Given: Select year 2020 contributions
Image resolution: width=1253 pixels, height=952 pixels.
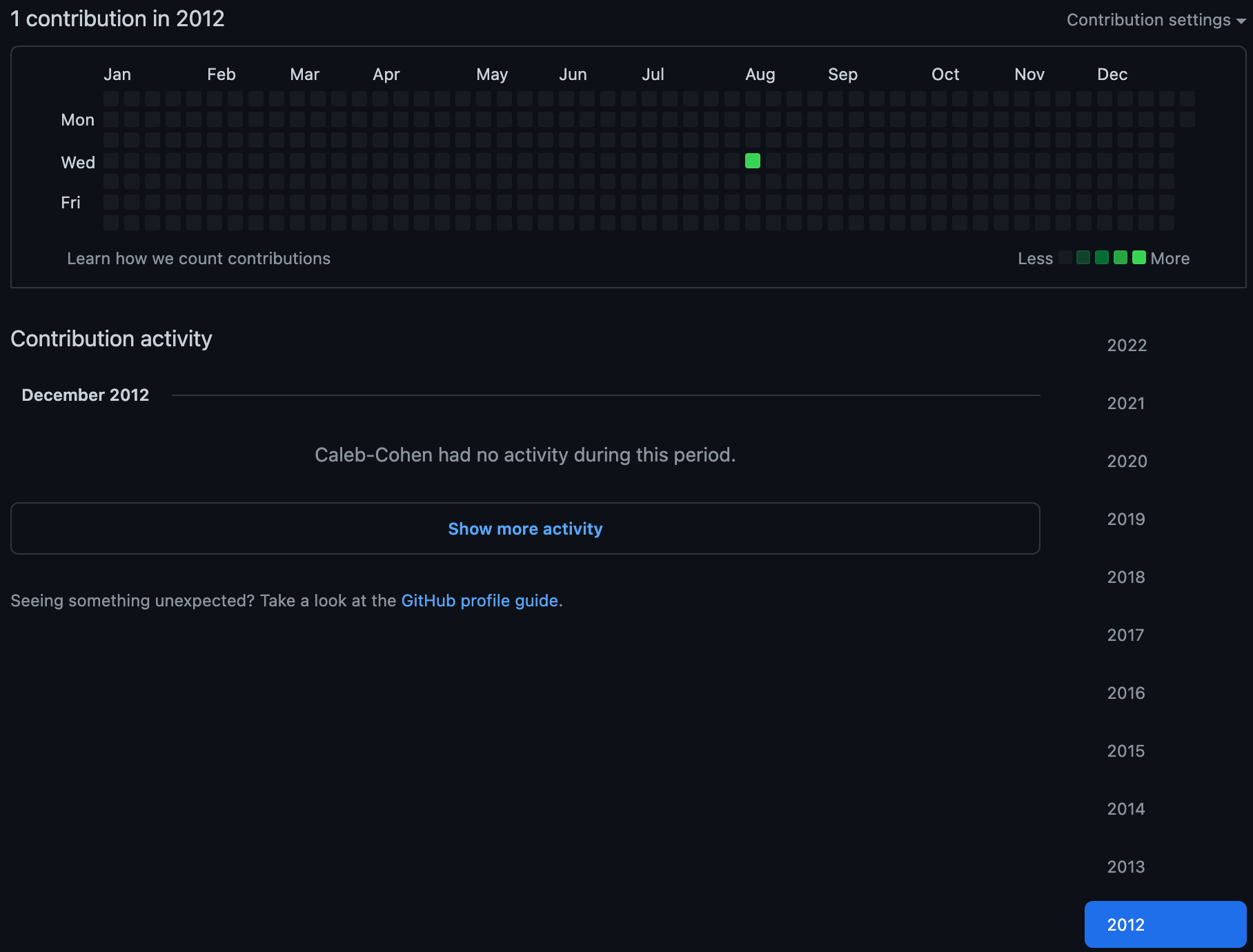Looking at the screenshot, I should click(x=1127, y=462).
